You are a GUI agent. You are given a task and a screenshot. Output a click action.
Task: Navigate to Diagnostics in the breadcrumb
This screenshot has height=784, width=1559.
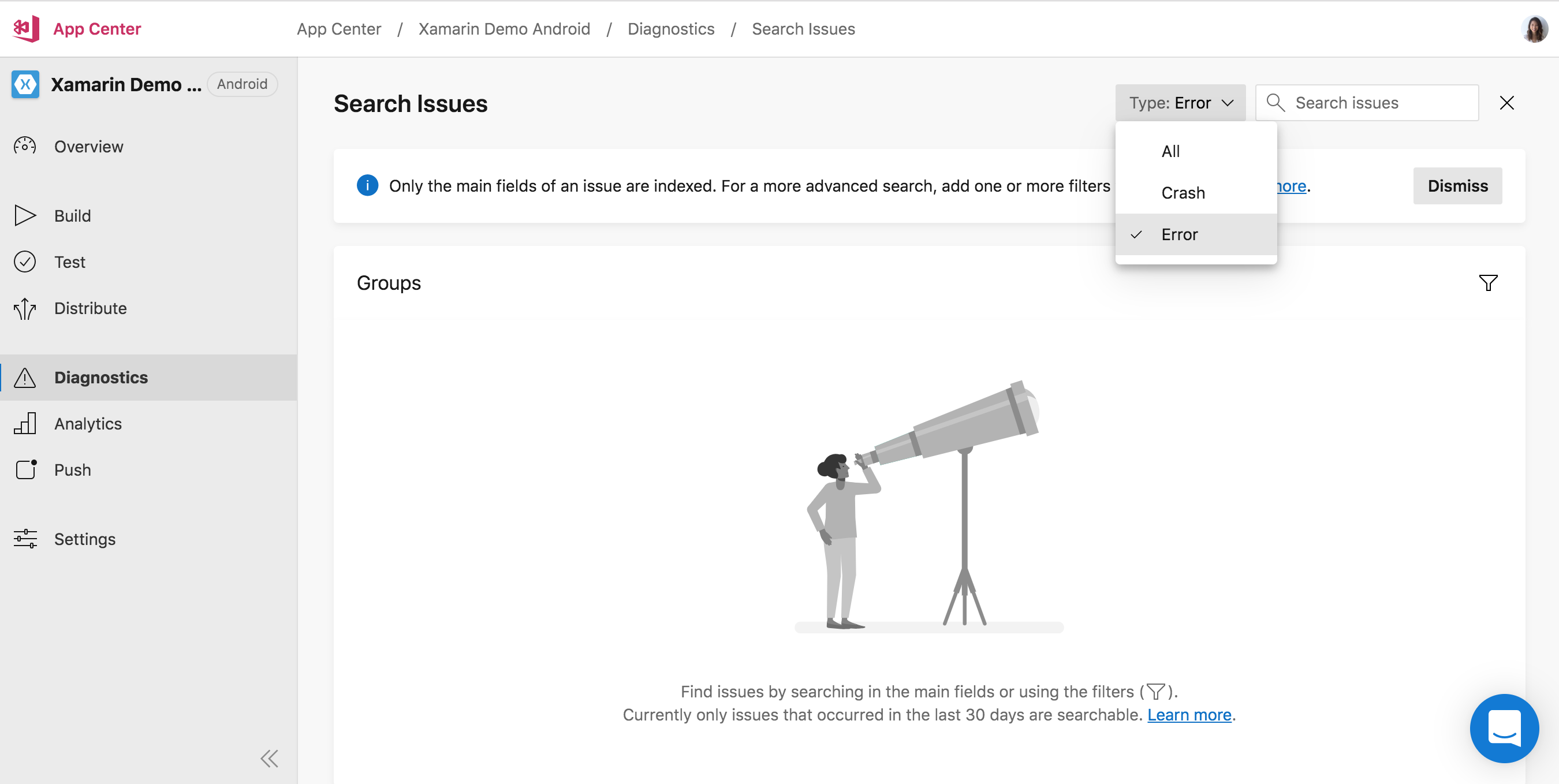[670, 28]
